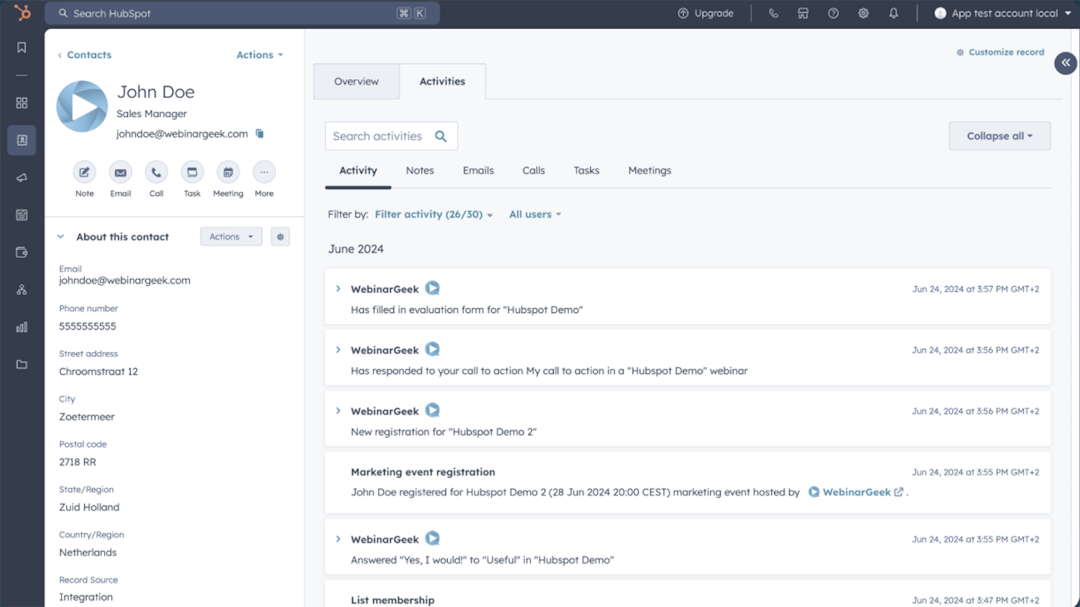This screenshot has width=1080, height=607.
Task: Expand the call to action WebinarGeek activity
Action: point(338,350)
